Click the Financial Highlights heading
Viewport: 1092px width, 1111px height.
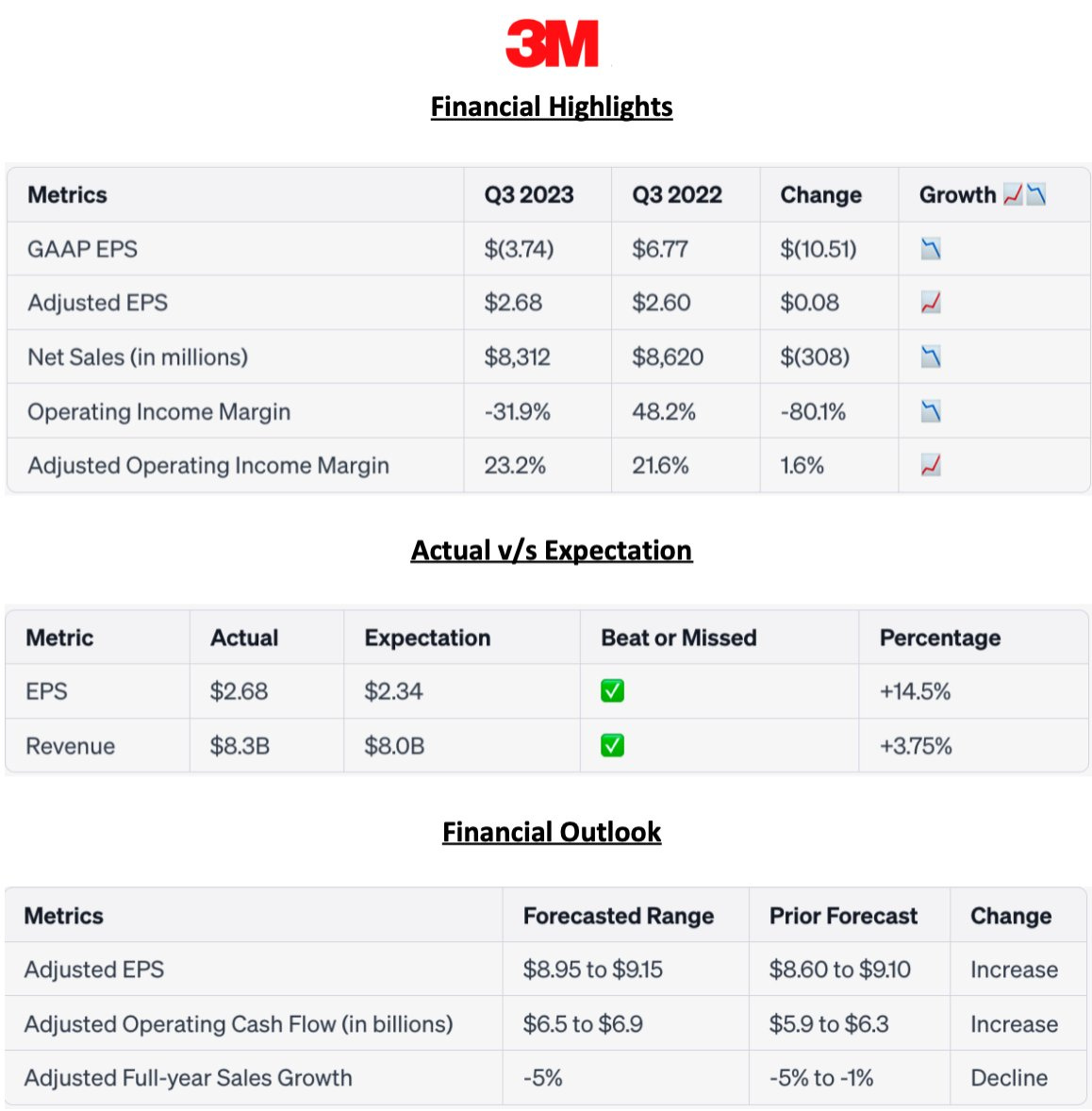[552, 107]
